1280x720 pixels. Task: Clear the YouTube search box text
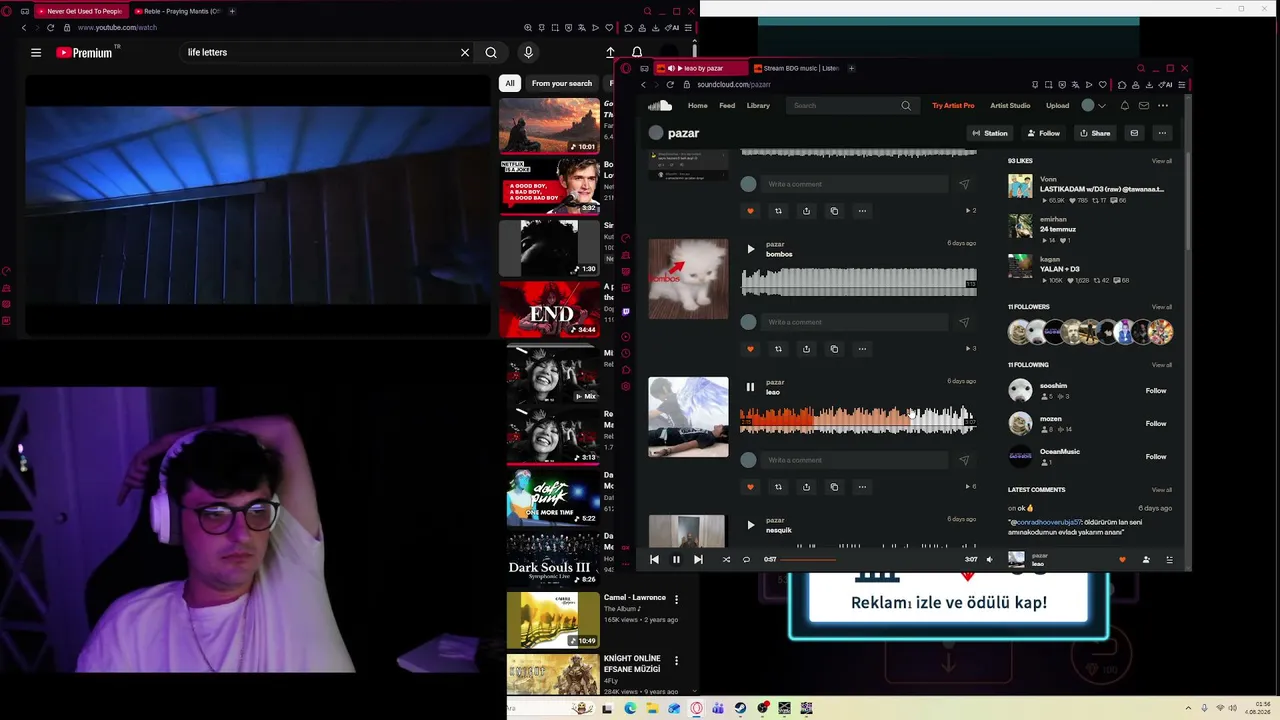[465, 53]
